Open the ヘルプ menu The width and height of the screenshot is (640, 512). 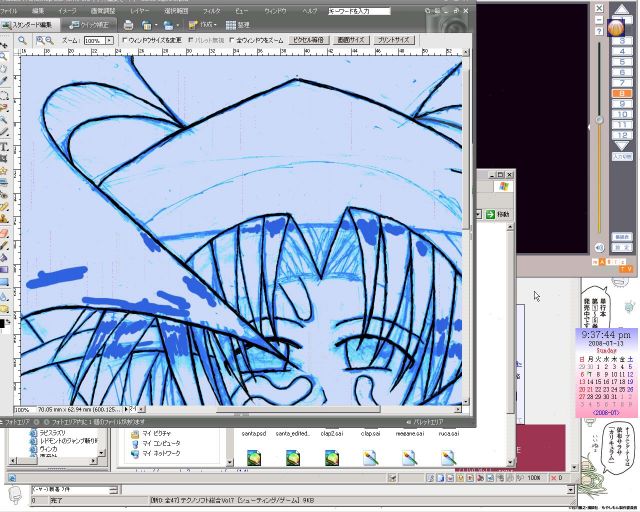pos(310,11)
